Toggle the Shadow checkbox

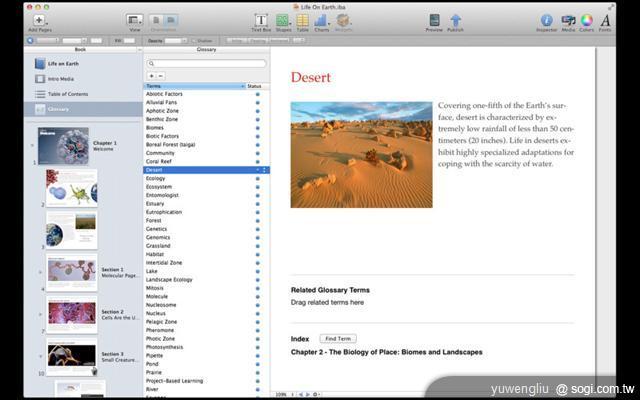click(x=194, y=41)
